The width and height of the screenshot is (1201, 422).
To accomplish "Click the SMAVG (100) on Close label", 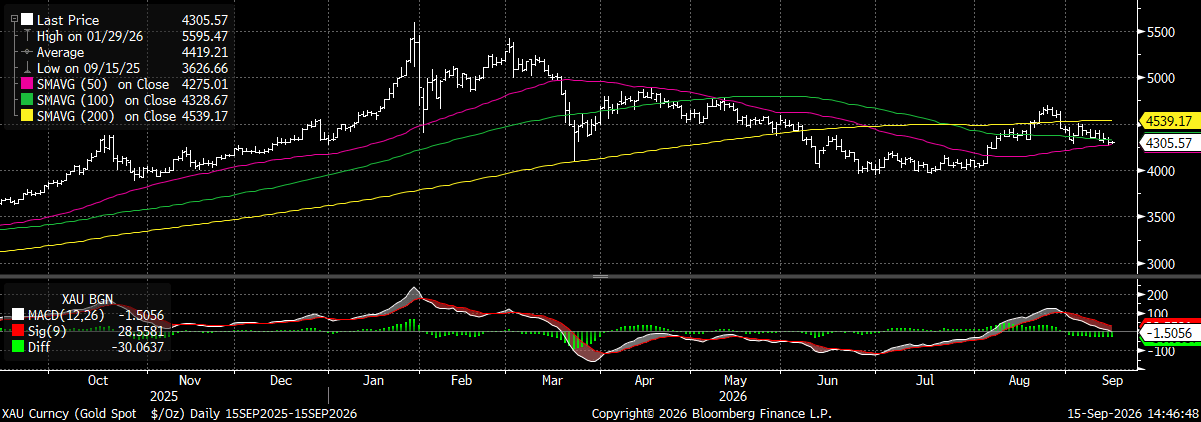I will pos(105,100).
